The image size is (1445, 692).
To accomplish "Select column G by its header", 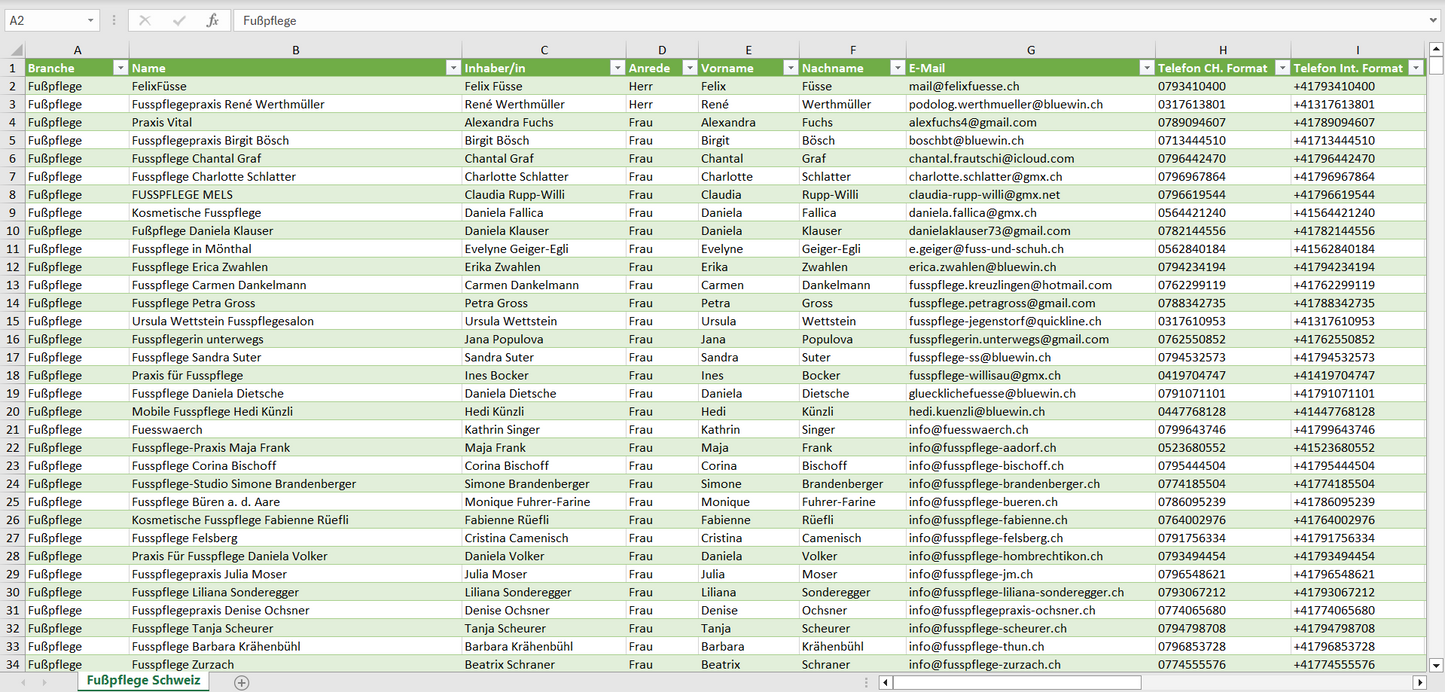I will [x=1030, y=50].
